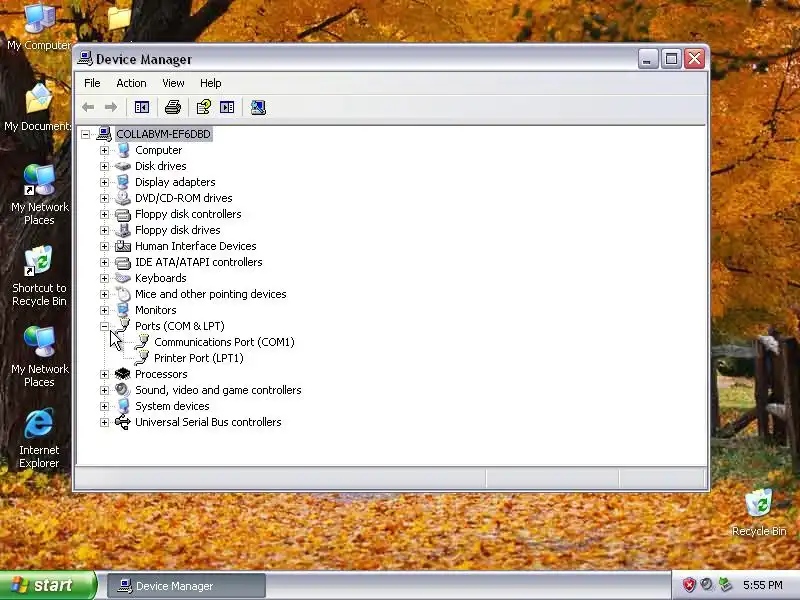The image size is (800, 600).
Task: Expand the Processors category
Action: click(104, 374)
